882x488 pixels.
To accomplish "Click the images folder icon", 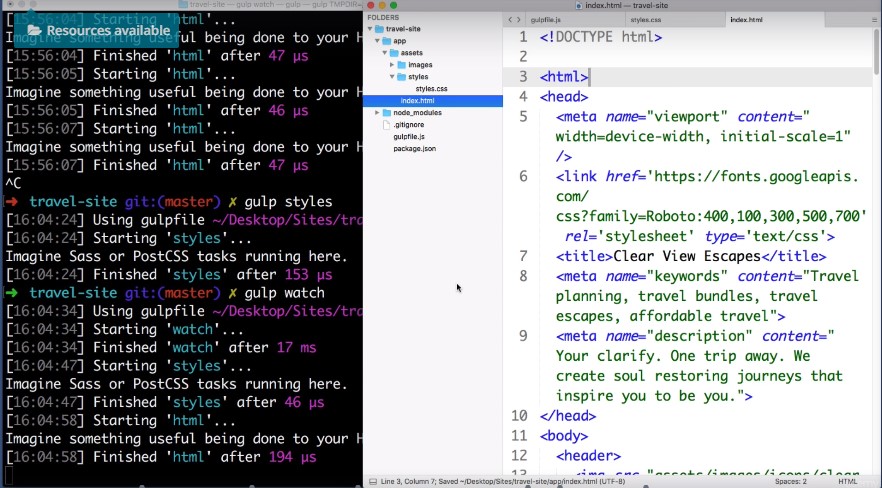I will [402, 65].
